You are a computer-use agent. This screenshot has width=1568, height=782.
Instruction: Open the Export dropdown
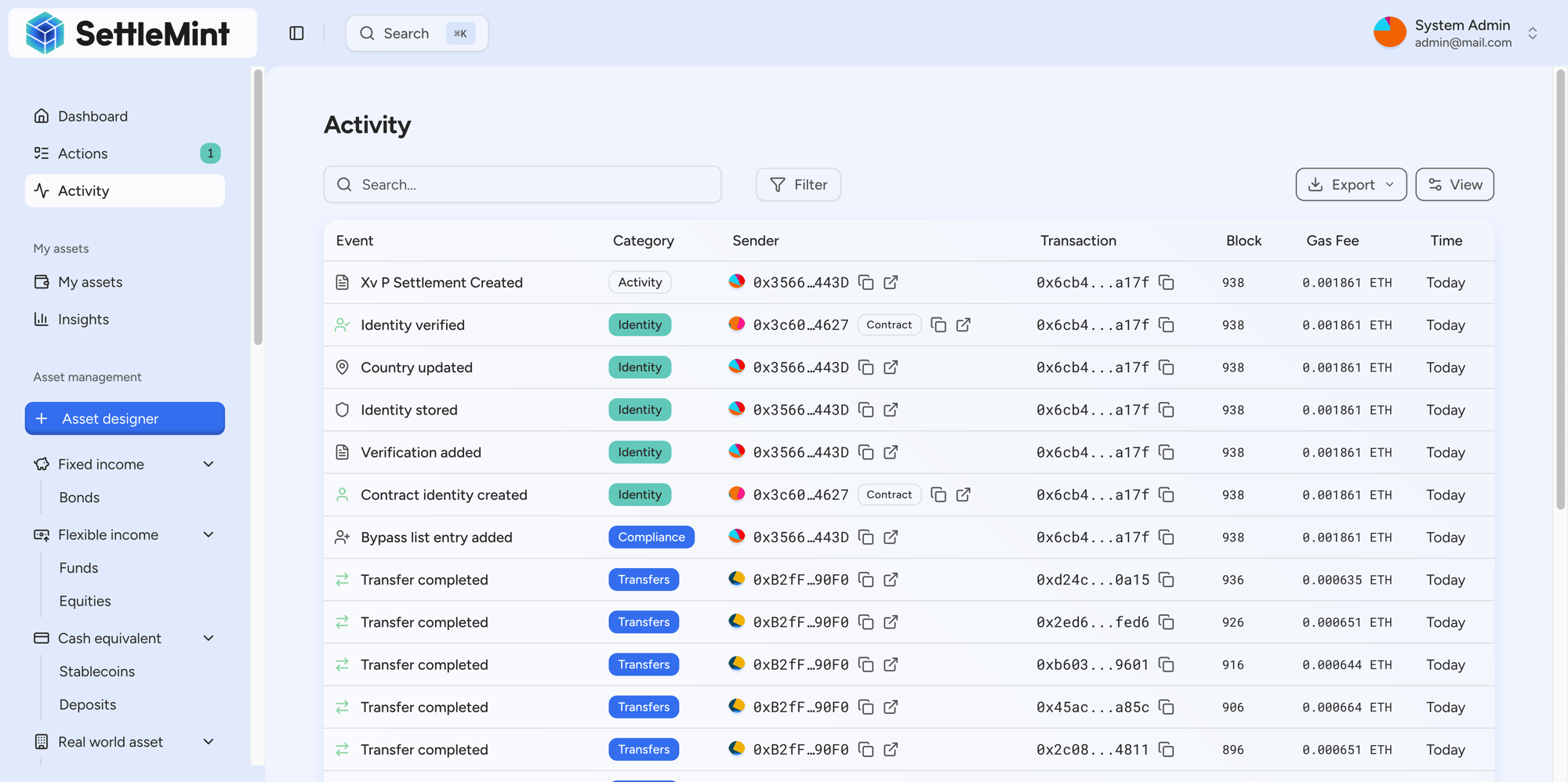tap(1350, 184)
